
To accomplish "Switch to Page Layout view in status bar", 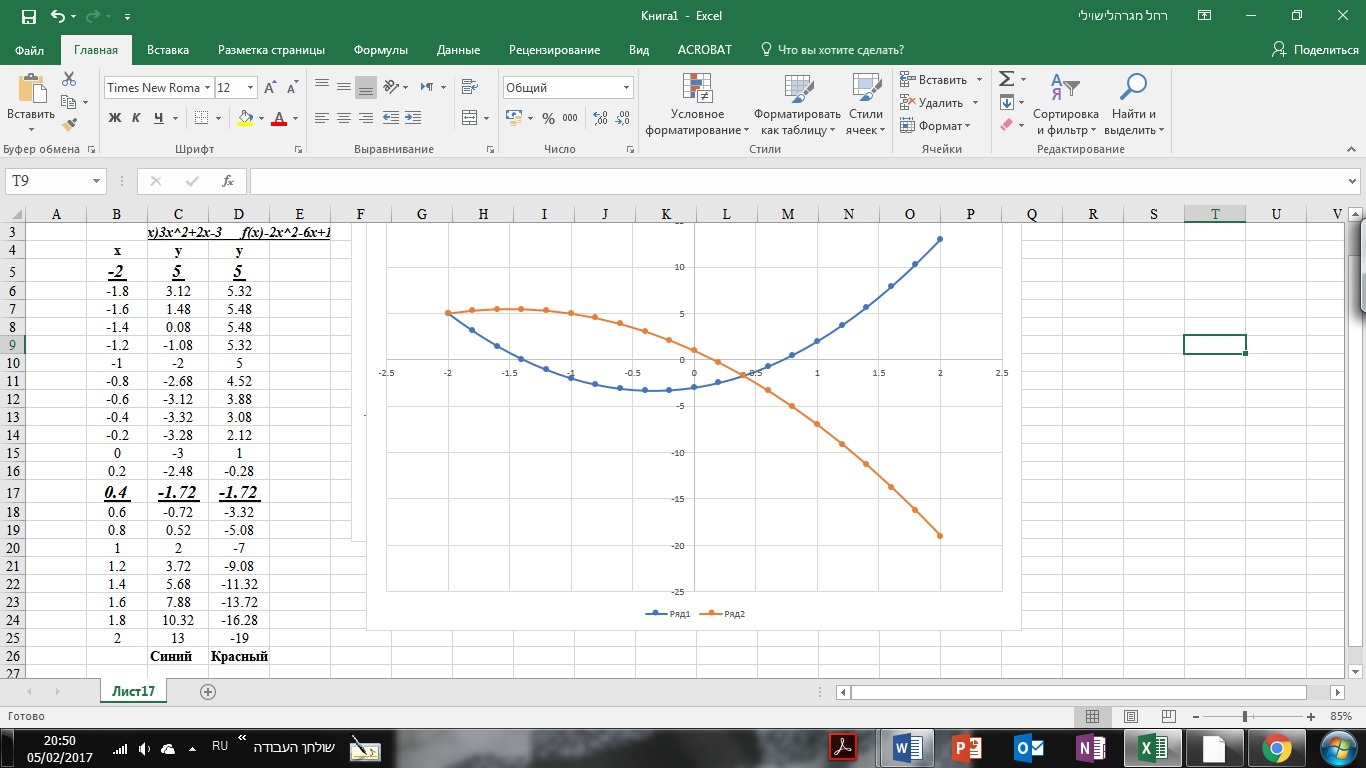I will 1130,717.
